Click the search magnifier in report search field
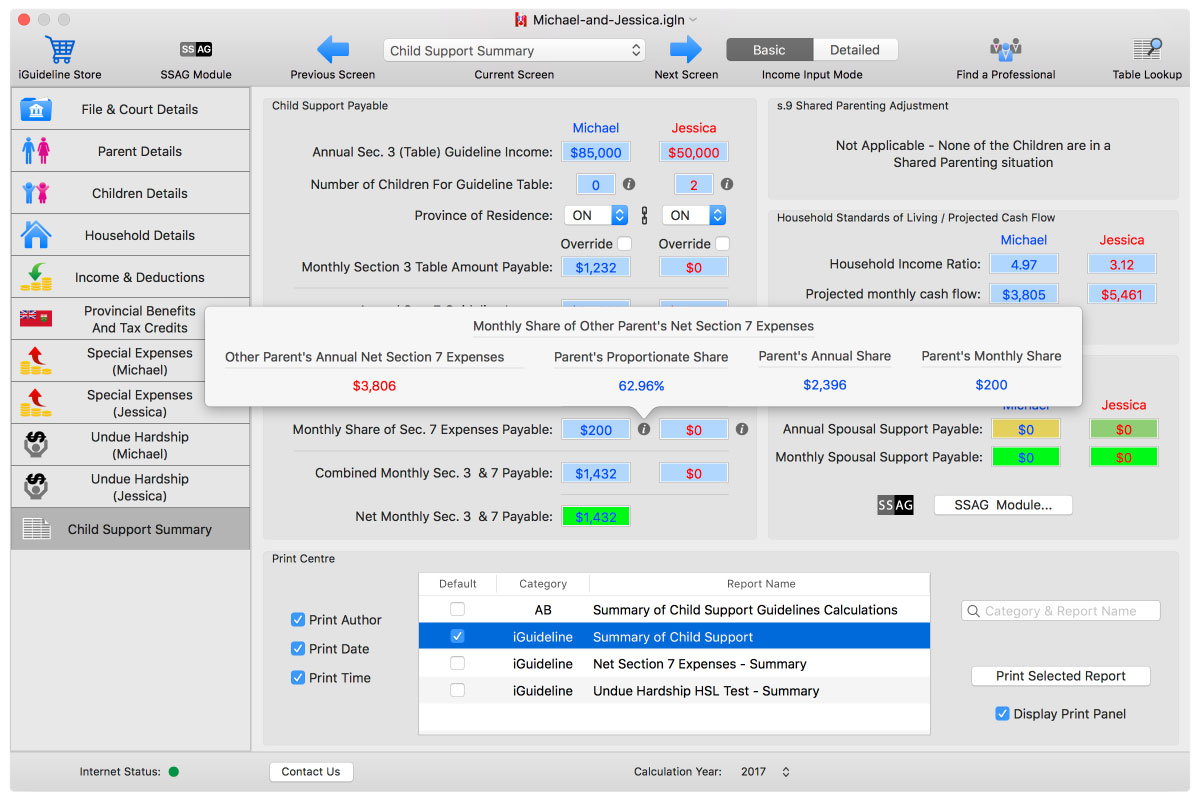The width and height of the screenshot is (1200, 800). 974,611
